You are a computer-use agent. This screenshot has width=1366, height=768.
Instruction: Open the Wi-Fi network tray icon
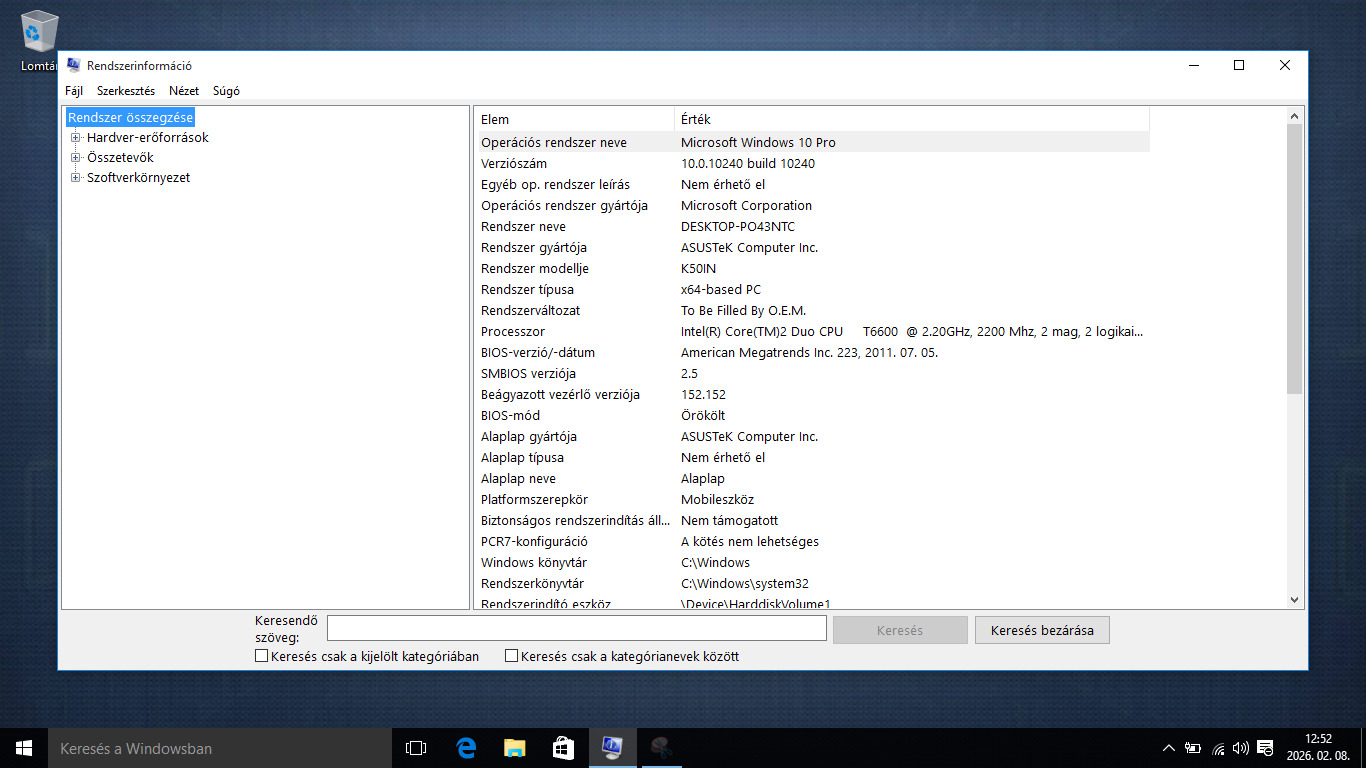tap(1218, 748)
